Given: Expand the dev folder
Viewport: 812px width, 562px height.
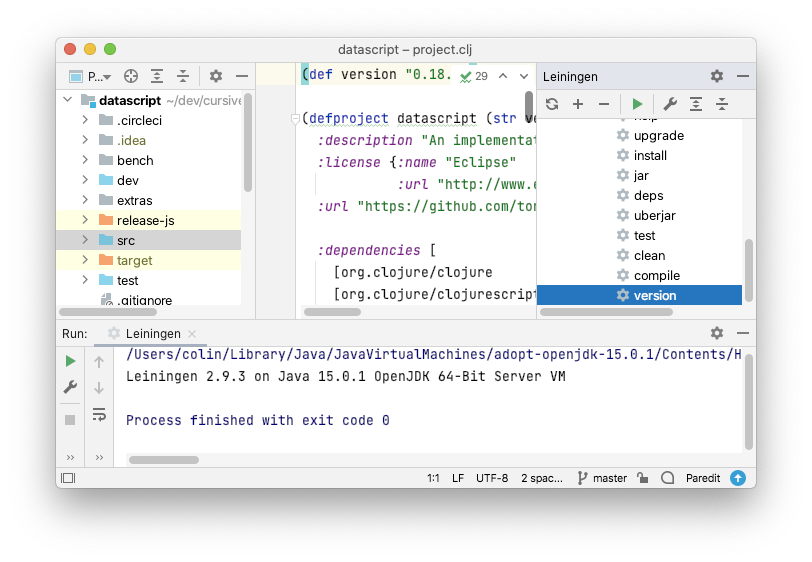Looking at the screenshot, I should point(85,180).
